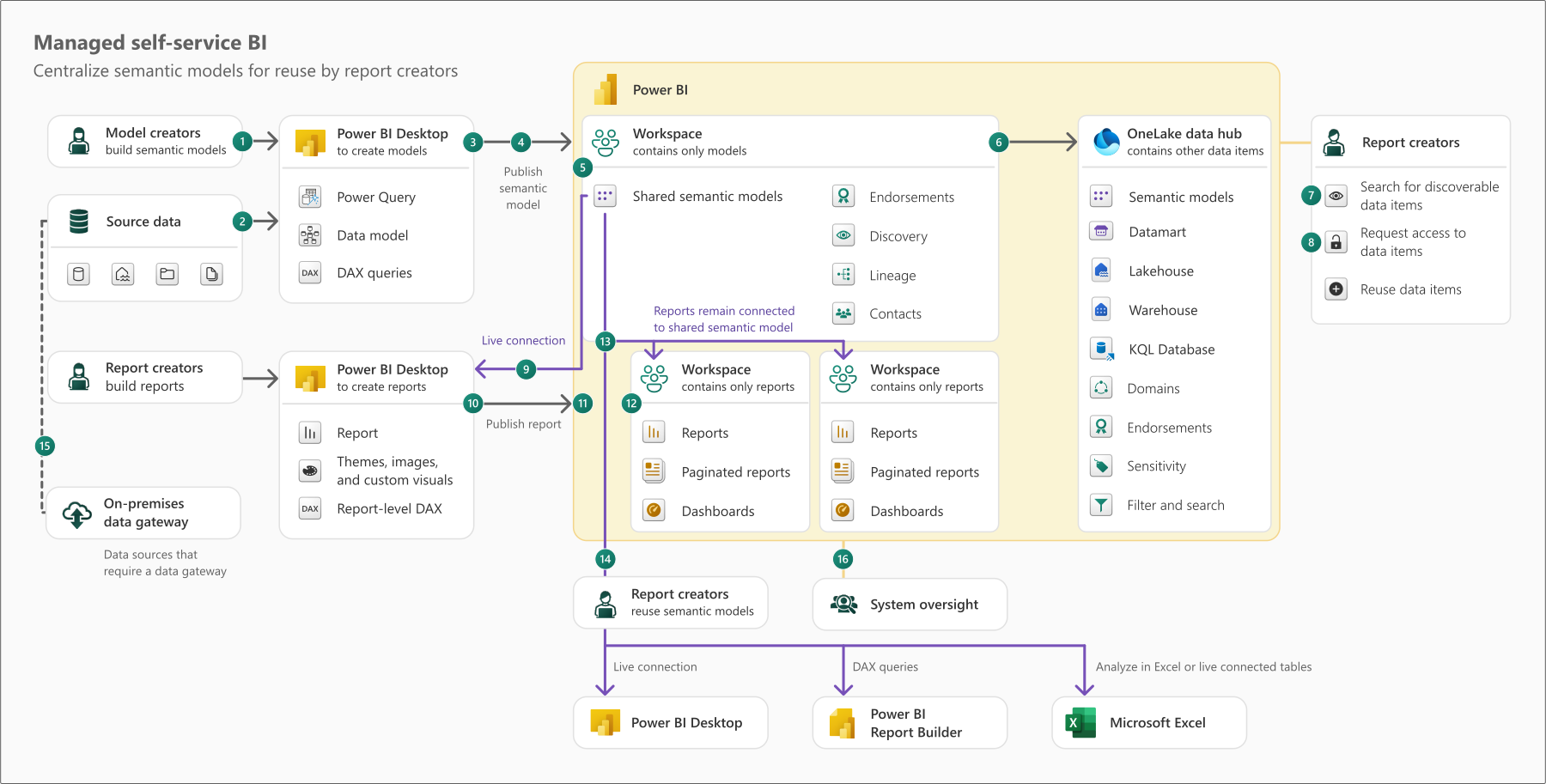Click the Request access lock icon
The height and width of the screenshot is (784, 1546).
(1336, 242)
